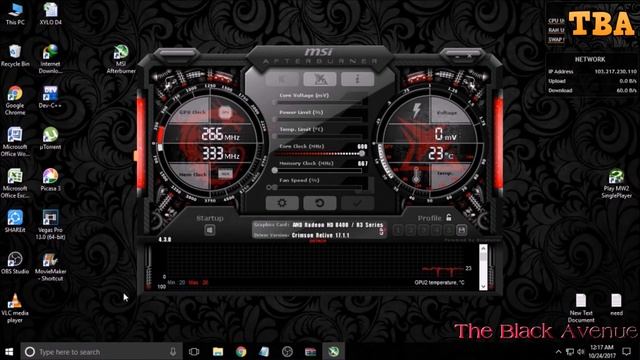This screenshot has height=360, width=640.
Task: Select Internet Download Manager shortcut
Action: pyautogui.click(x=51, y=59)
